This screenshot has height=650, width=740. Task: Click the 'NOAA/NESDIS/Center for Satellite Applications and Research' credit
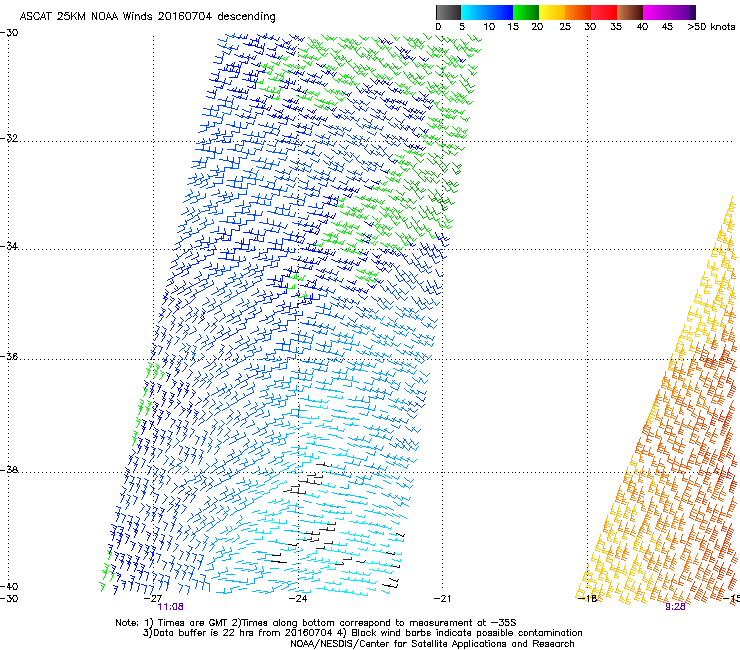pos(432,644)
